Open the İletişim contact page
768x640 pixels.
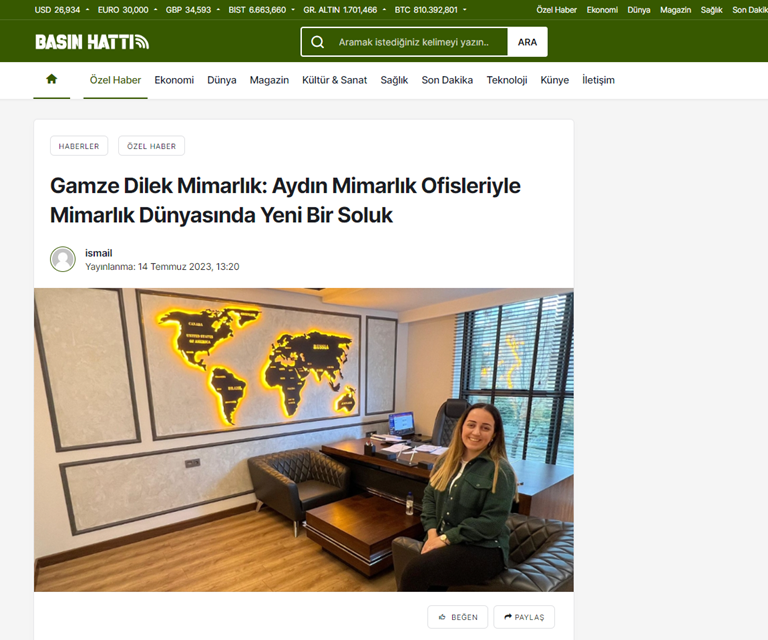598,80
